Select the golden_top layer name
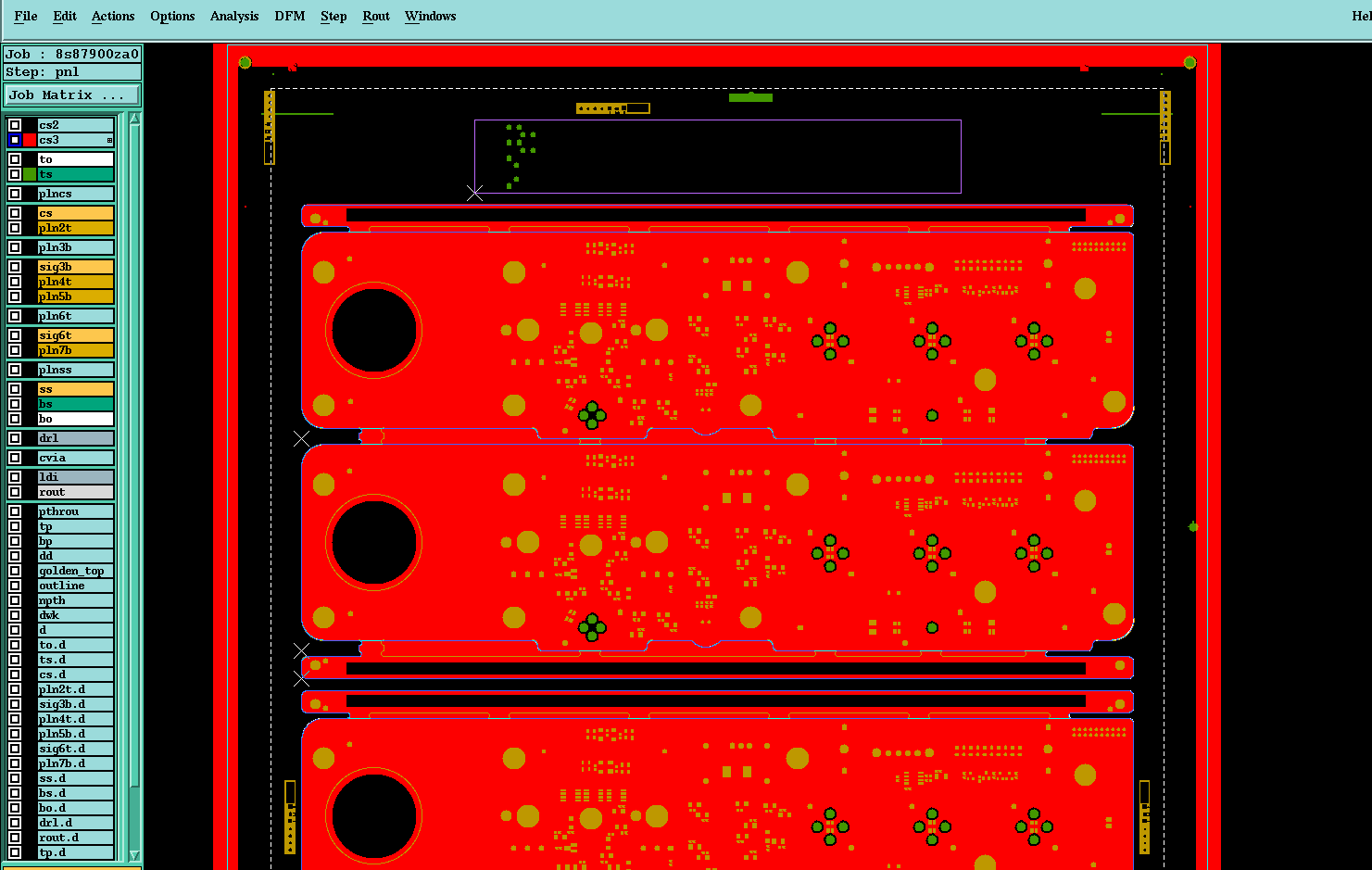Viewport: 1372px width, 870px height. [x=76, y=571]
